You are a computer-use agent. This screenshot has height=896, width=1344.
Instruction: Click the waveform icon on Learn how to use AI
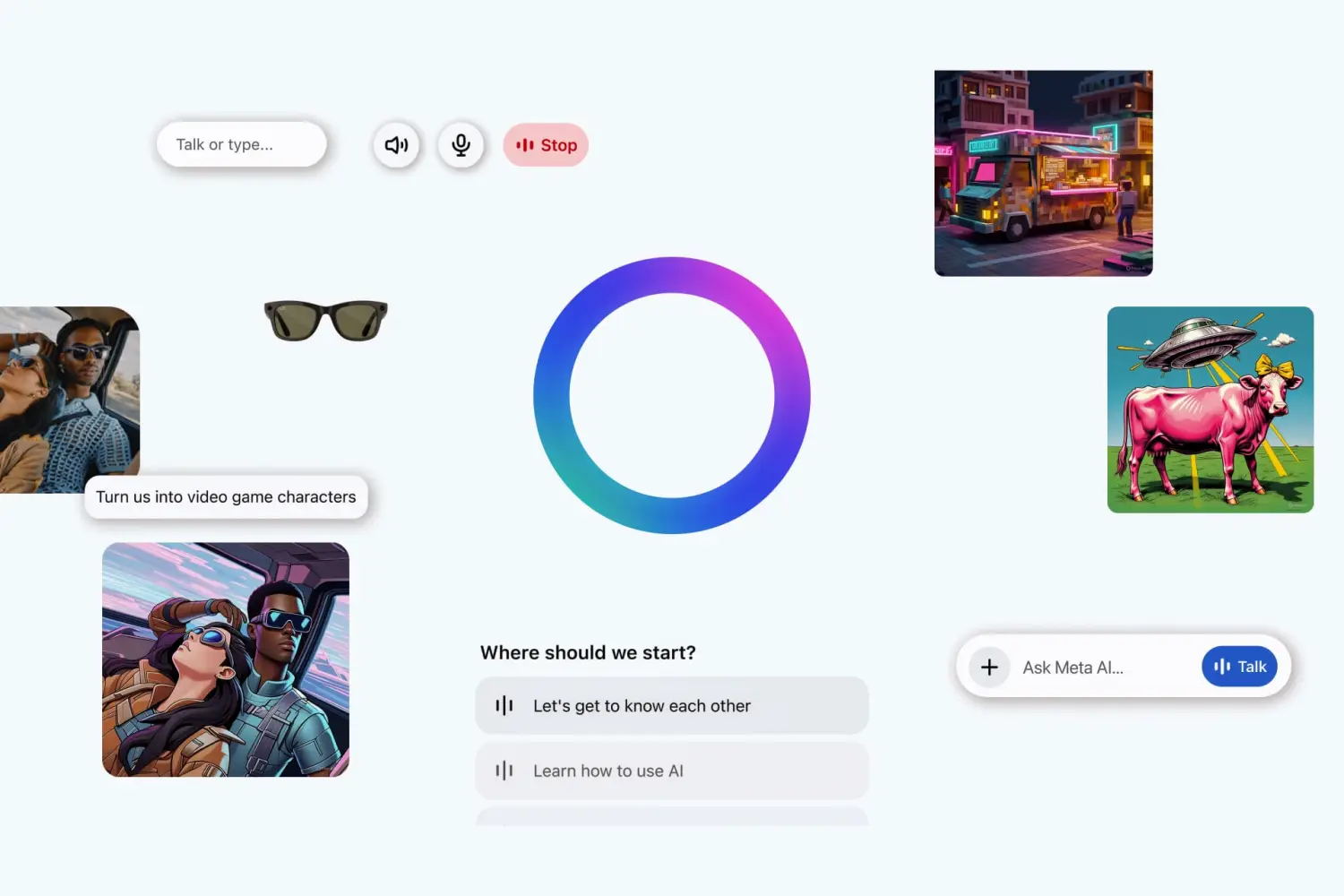pos(504,770)
